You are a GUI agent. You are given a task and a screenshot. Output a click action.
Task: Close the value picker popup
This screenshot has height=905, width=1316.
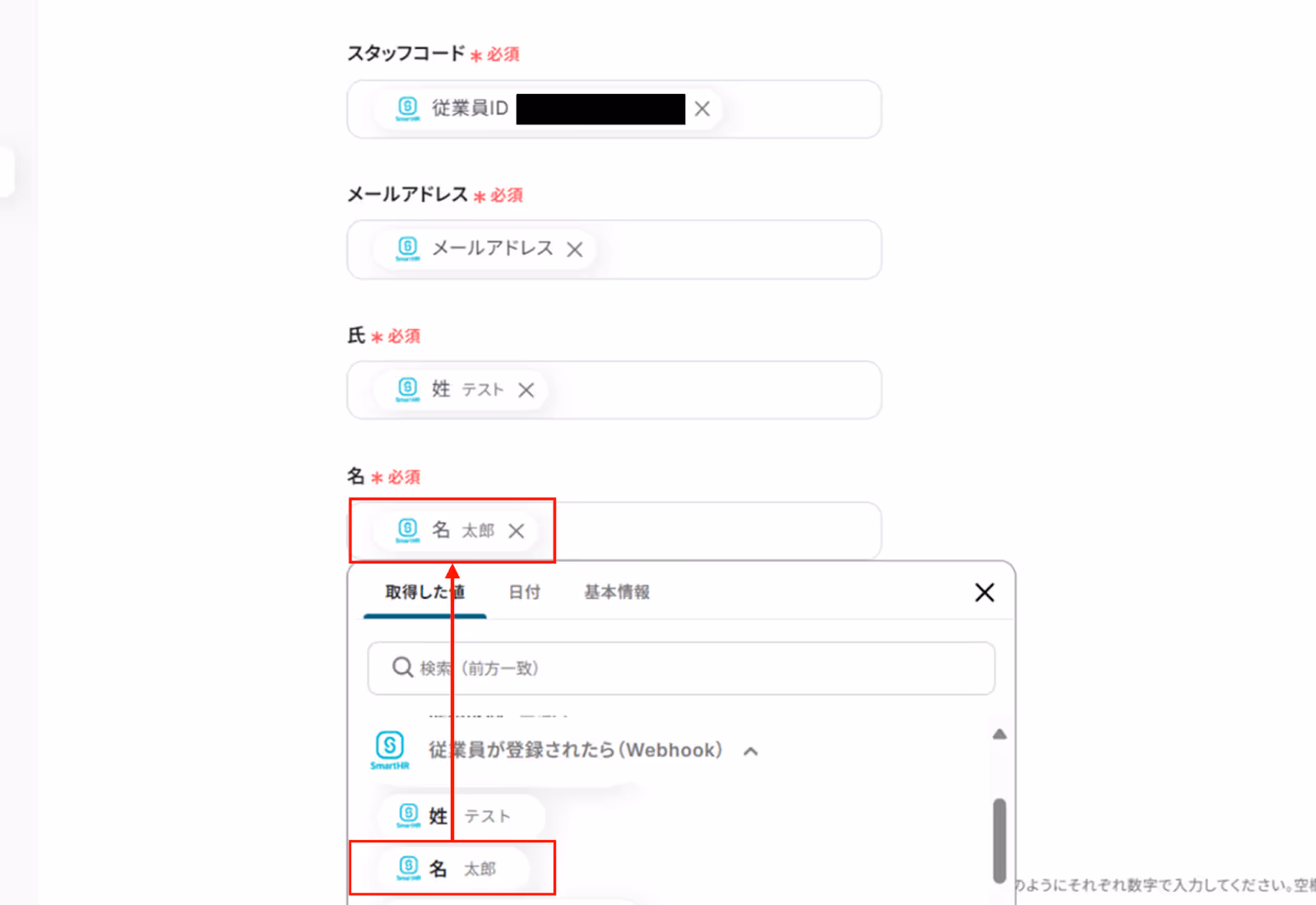tap(985, 592)
